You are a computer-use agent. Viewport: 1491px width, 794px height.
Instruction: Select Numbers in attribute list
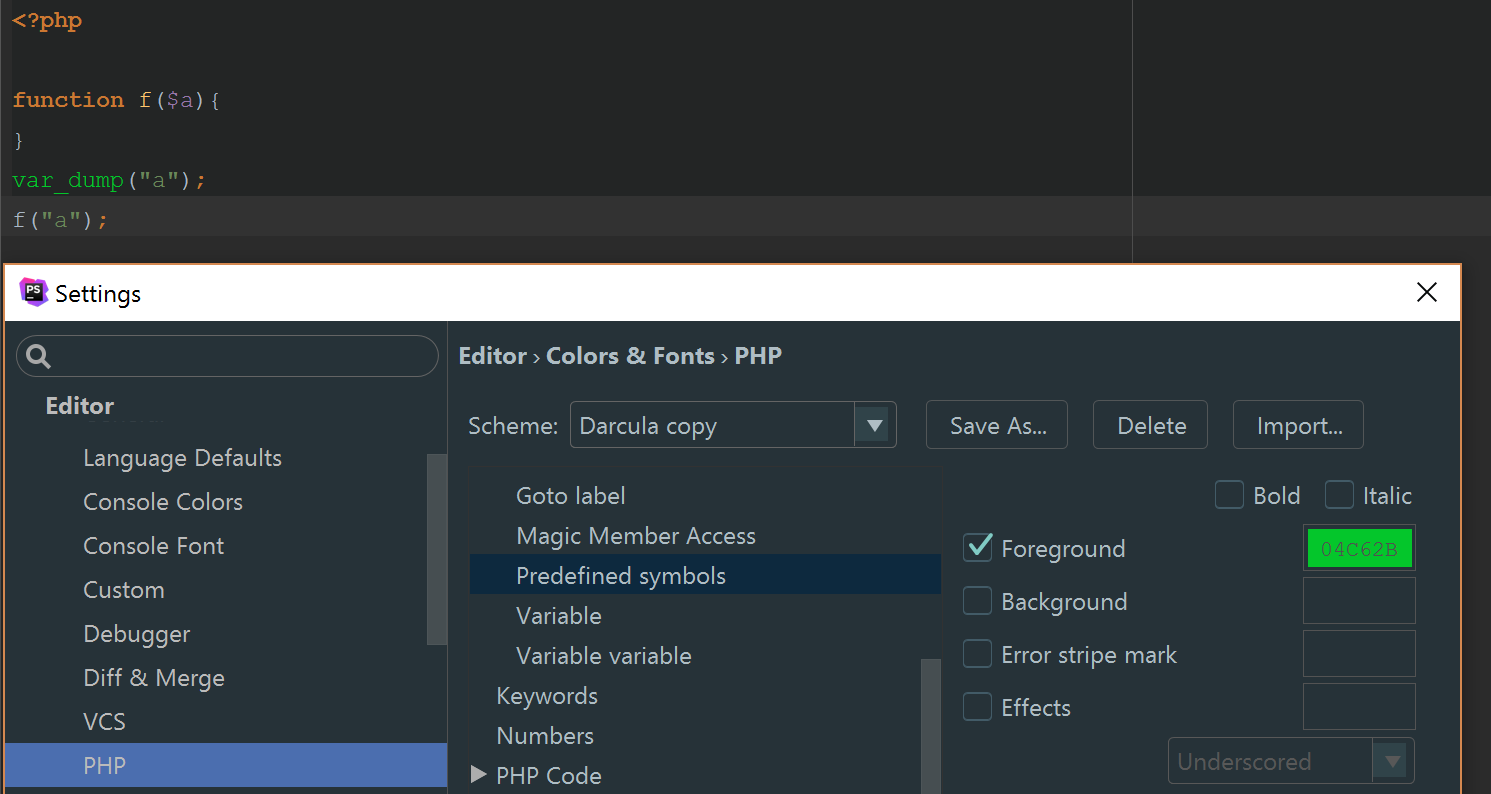[545, 735]
